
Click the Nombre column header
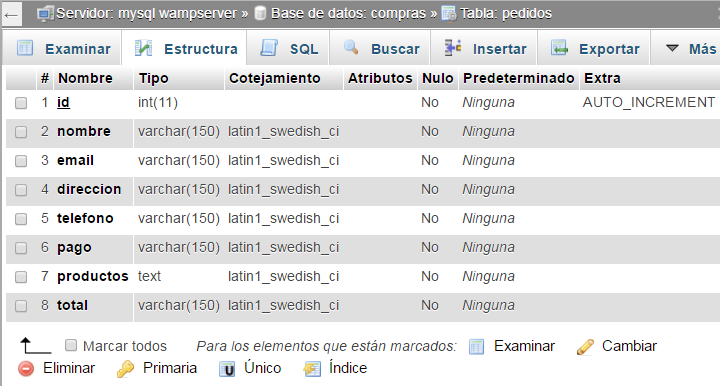tap(85, 78)
